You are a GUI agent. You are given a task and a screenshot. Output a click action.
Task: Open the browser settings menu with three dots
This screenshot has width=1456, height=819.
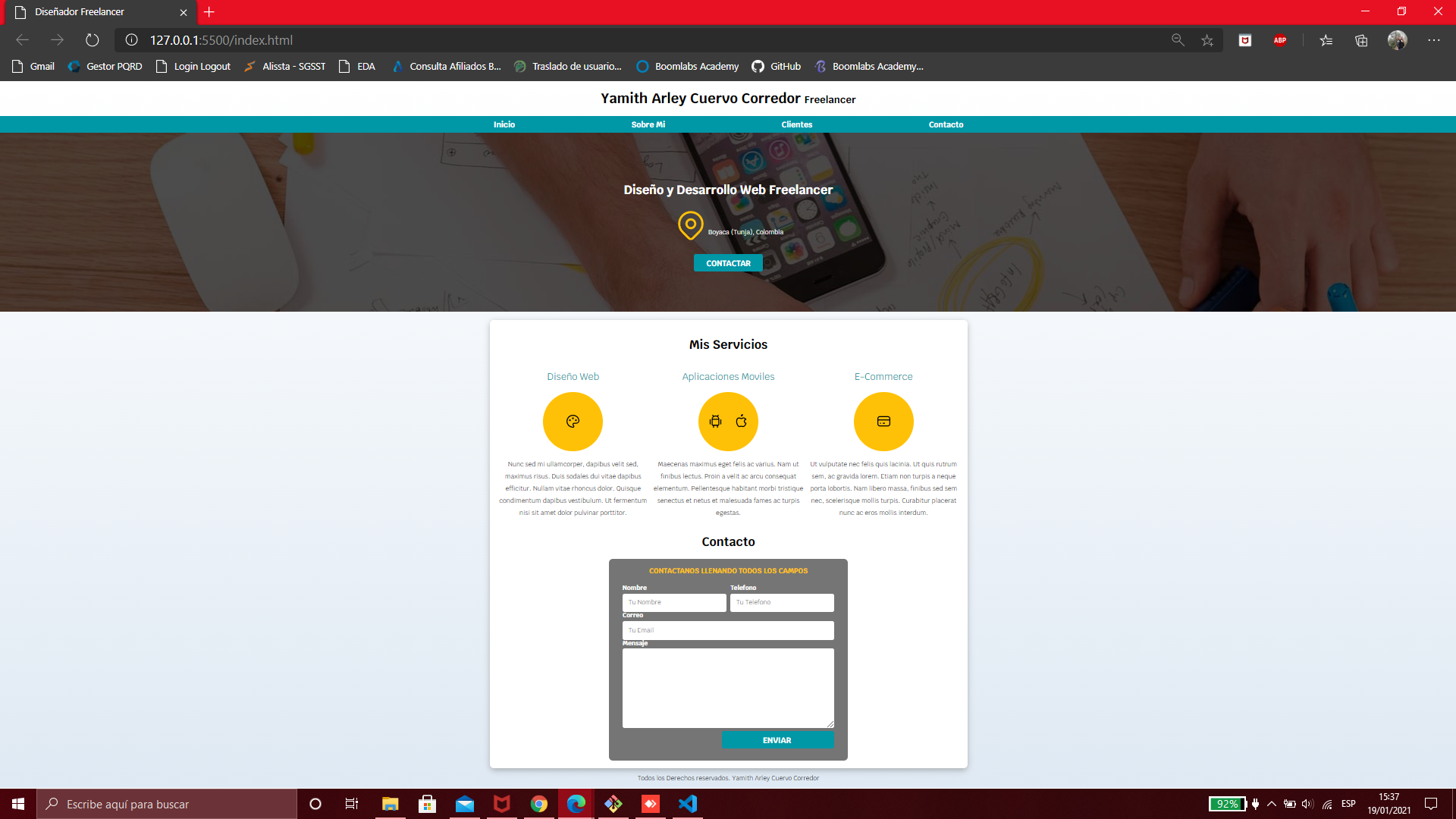pyautogui.click(x=1435, y=40)
